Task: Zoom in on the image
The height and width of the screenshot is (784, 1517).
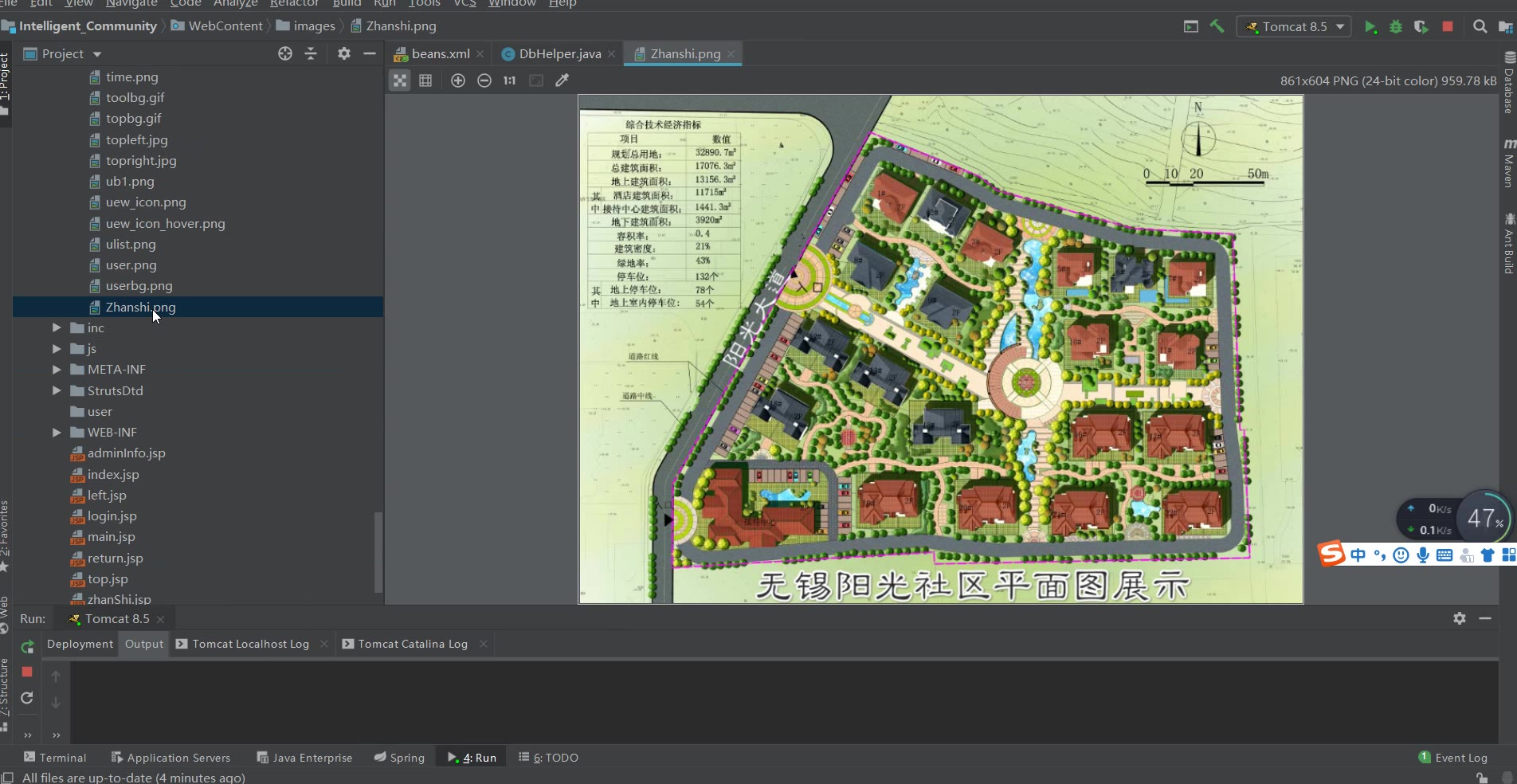Action: pos(458,80)
